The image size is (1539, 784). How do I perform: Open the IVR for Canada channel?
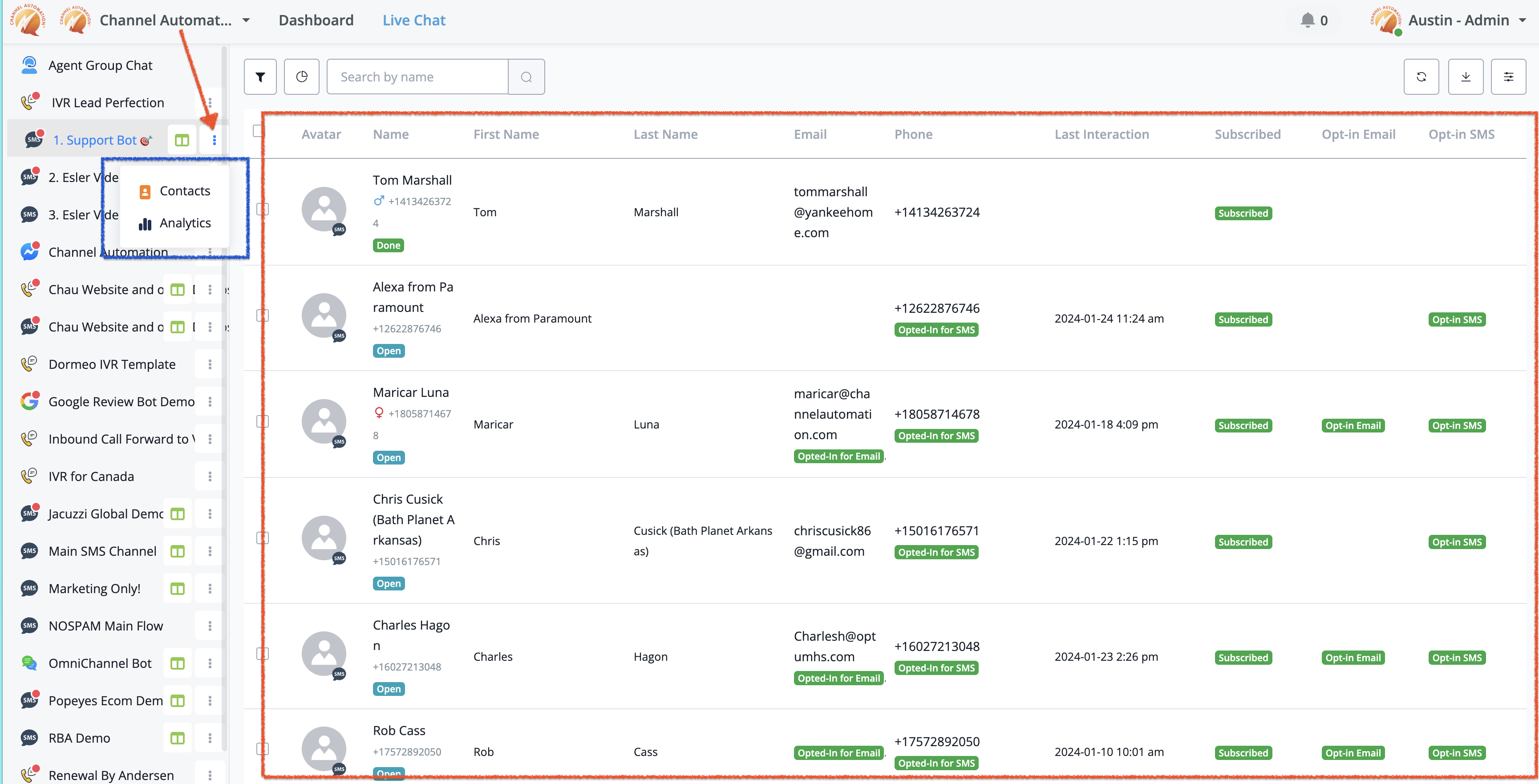click(x=91, y=477)
